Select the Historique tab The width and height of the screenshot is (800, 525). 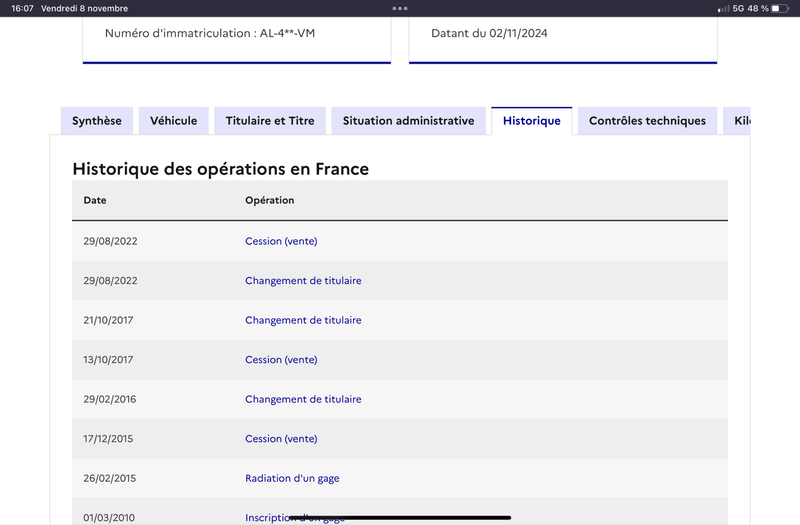tap(532, 121)
